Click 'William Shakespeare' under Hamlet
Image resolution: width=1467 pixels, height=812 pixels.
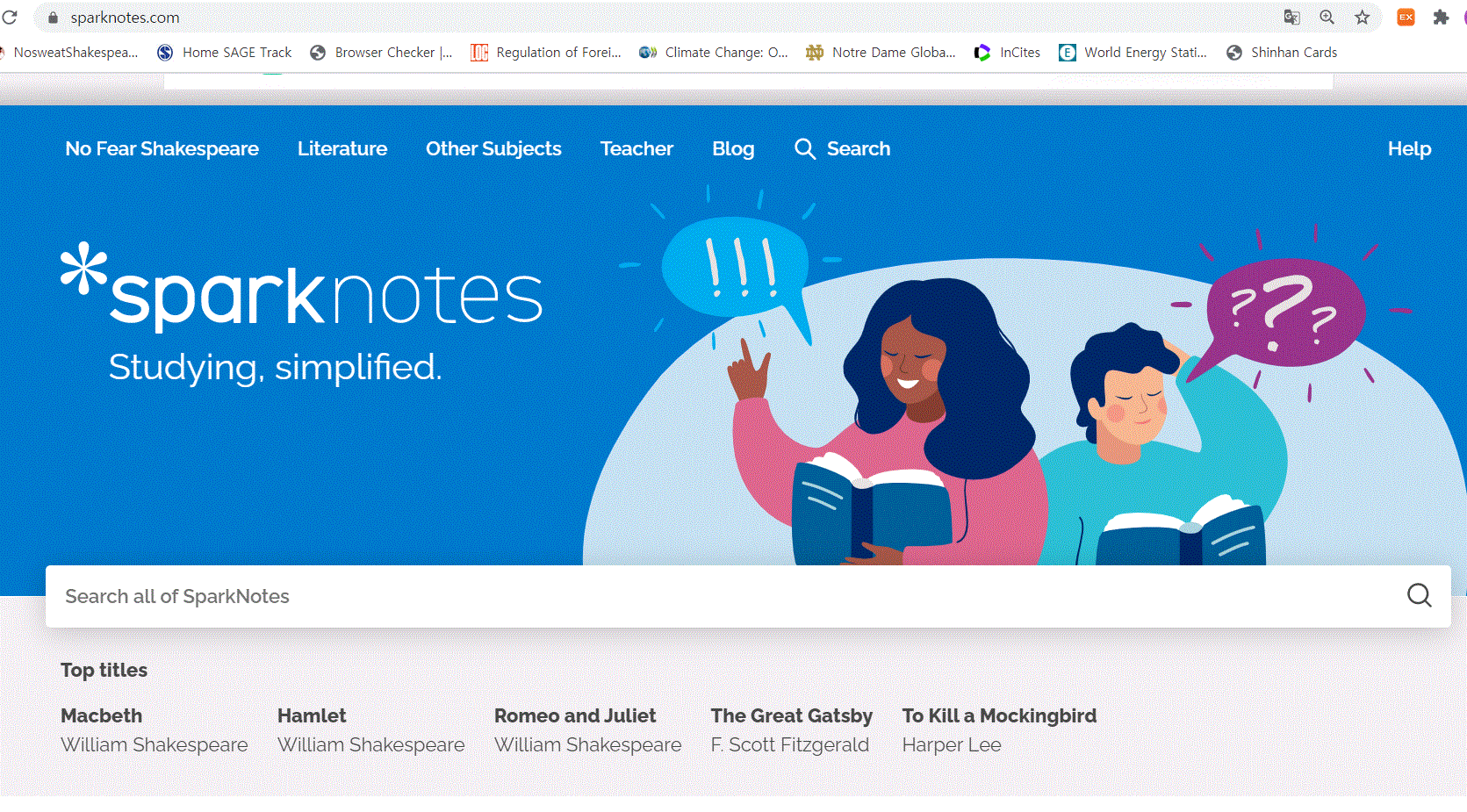pyautogui.click(x=371, y=744)
